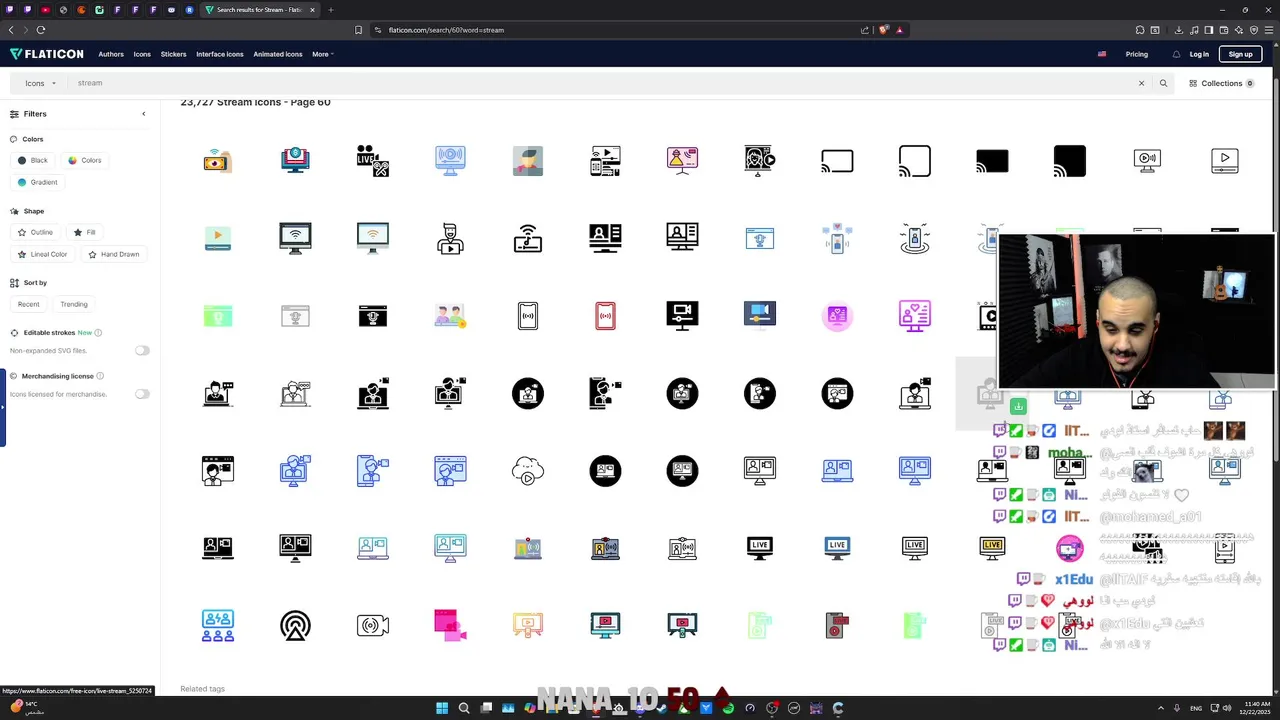Toggle the Editable strokes switch

[142, 351]
